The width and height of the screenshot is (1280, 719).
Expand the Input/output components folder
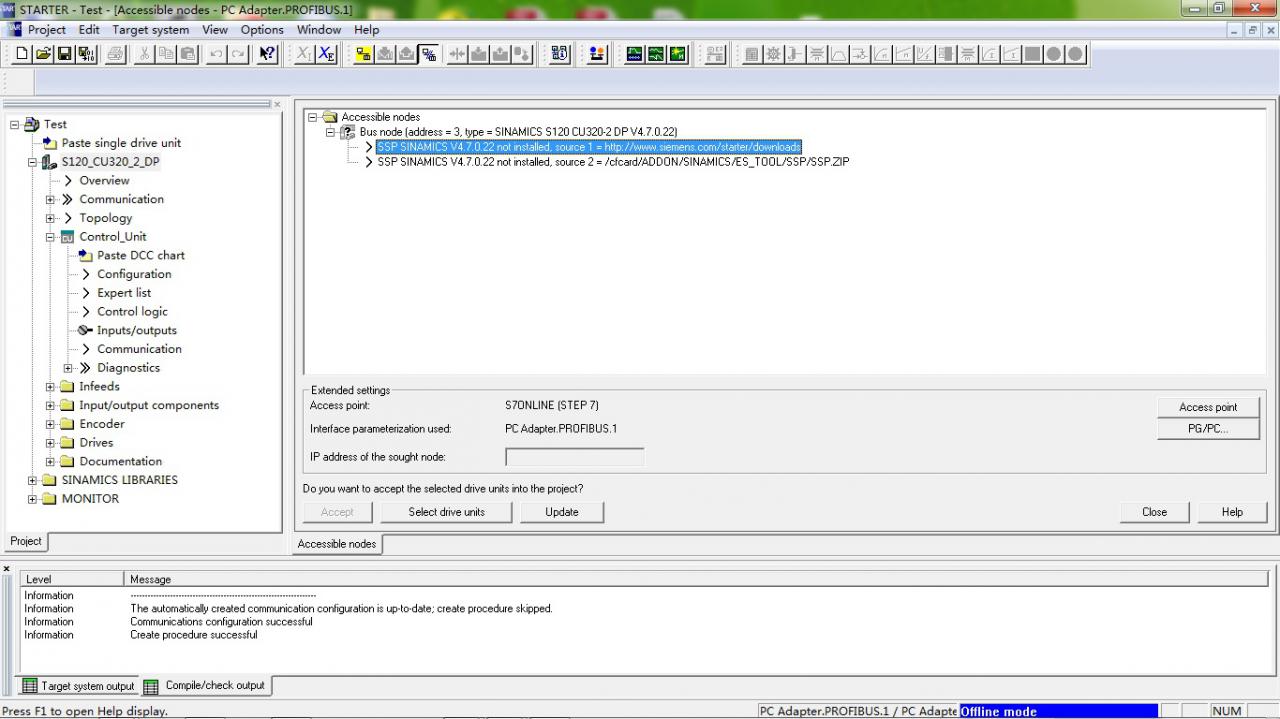[50, 405]
